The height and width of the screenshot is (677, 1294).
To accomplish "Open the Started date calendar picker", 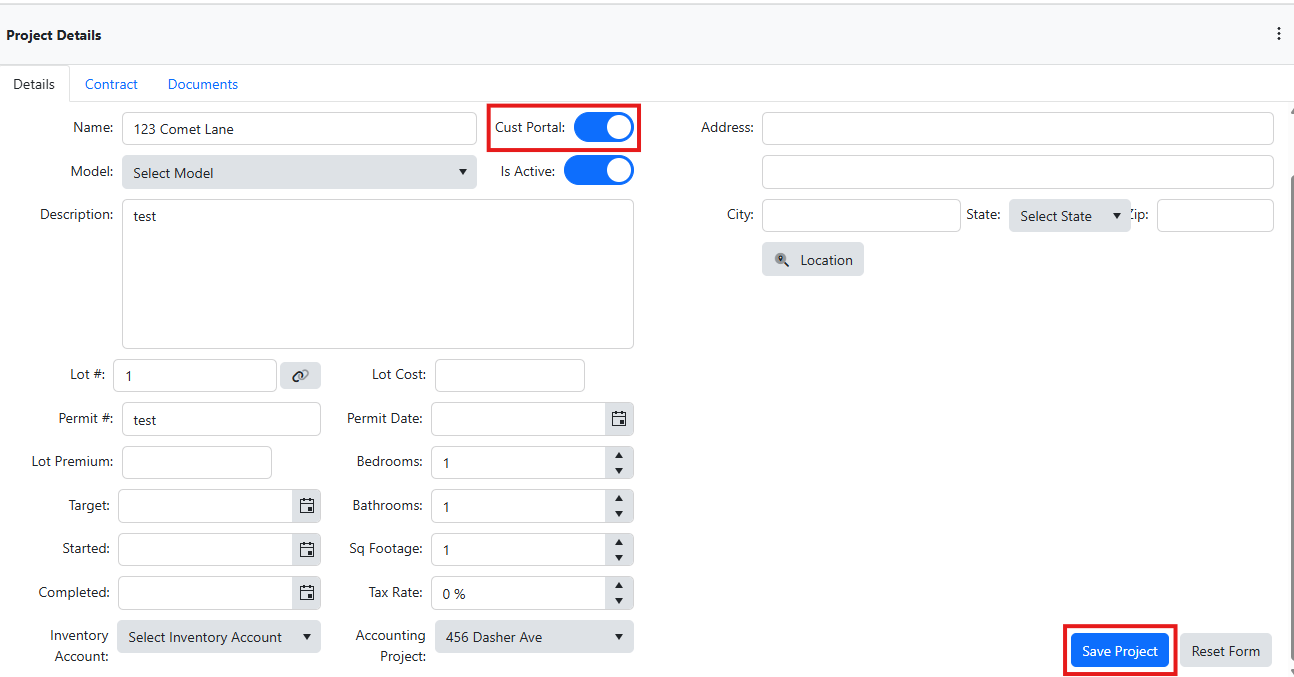I will click(307, 549).
